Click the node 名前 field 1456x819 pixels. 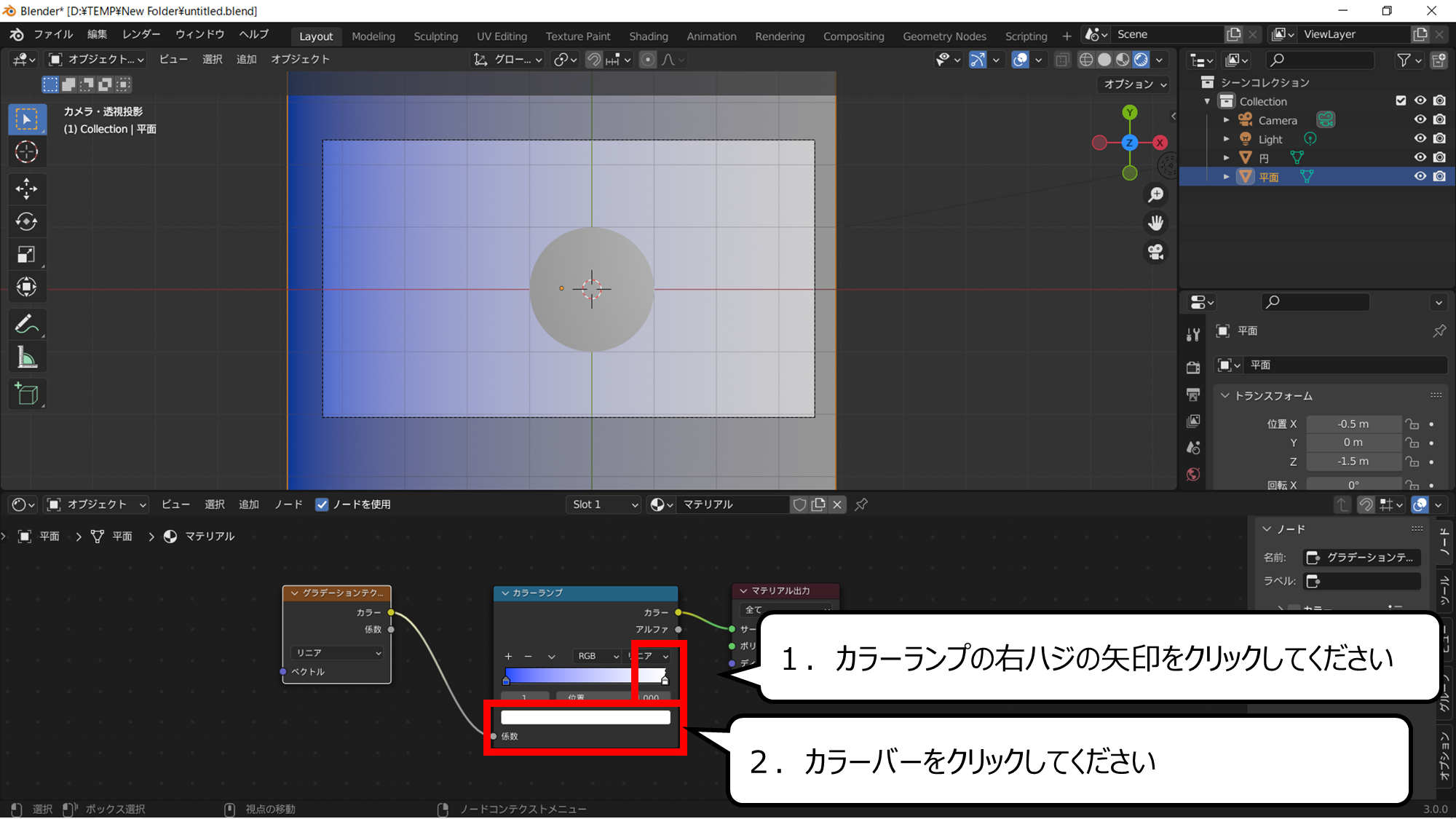pos(1362,558)
